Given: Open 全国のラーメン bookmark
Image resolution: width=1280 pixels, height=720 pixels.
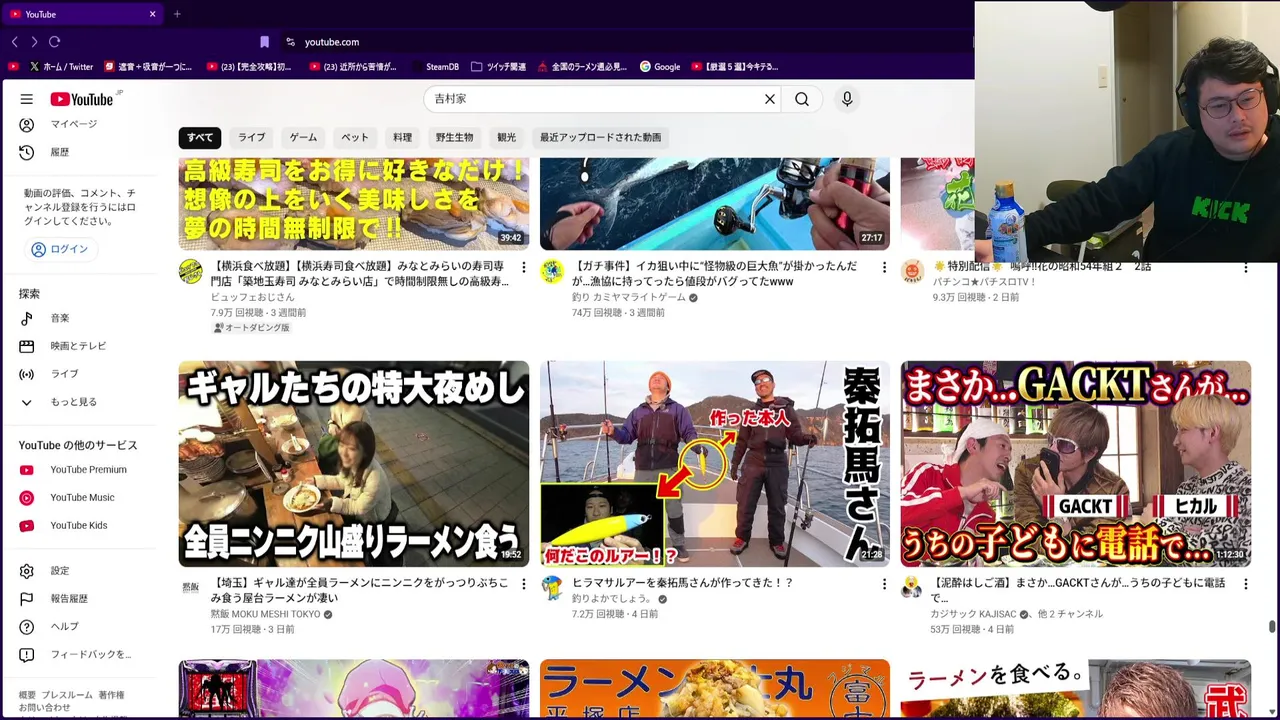Looking at the screenshot, I should (582, 67).
